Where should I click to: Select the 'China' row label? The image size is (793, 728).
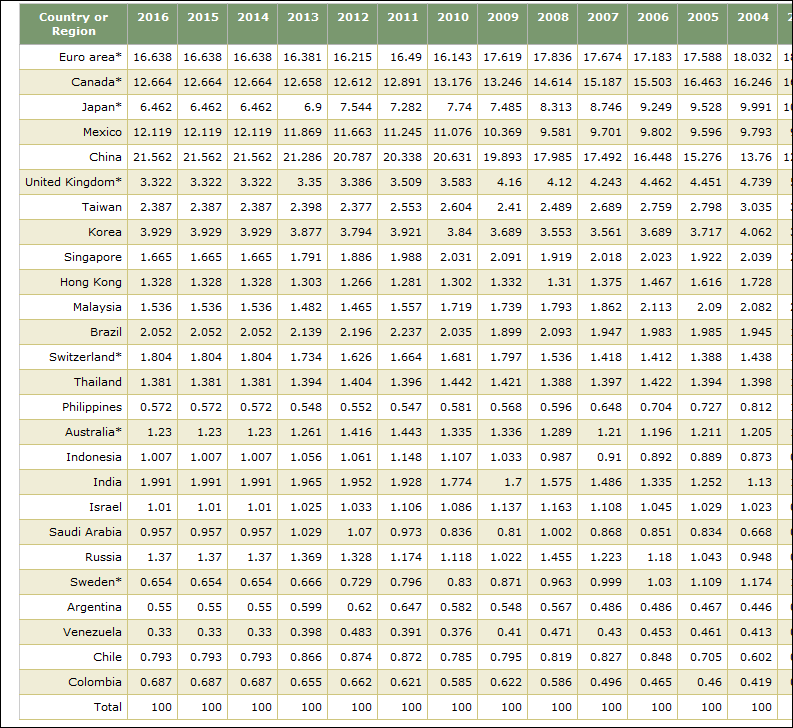105,157
